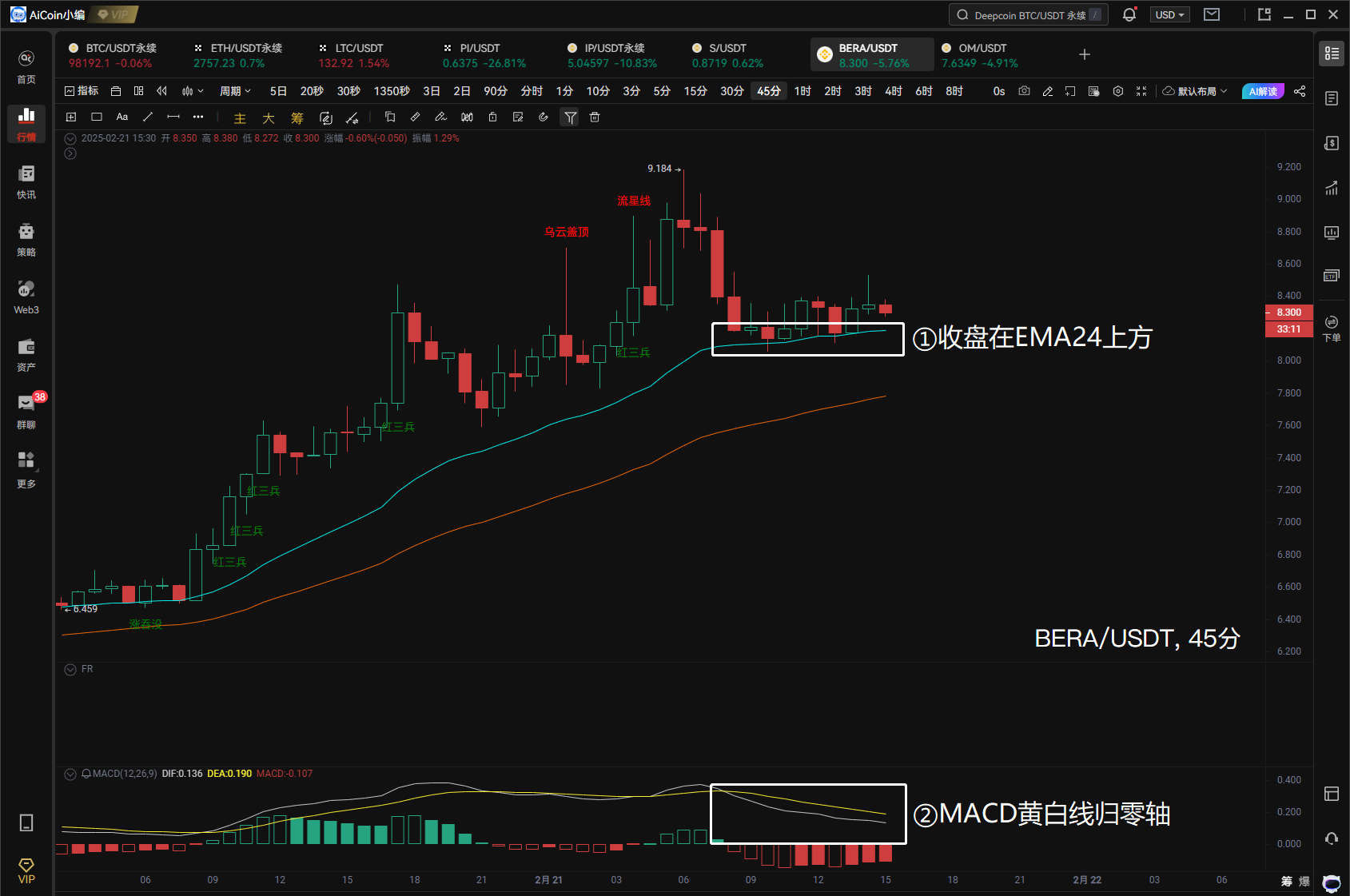Toggle the alert bell on MACD indicator
Image resolution: width=1350 pixels, height=896 pixels.
point(86,774)
